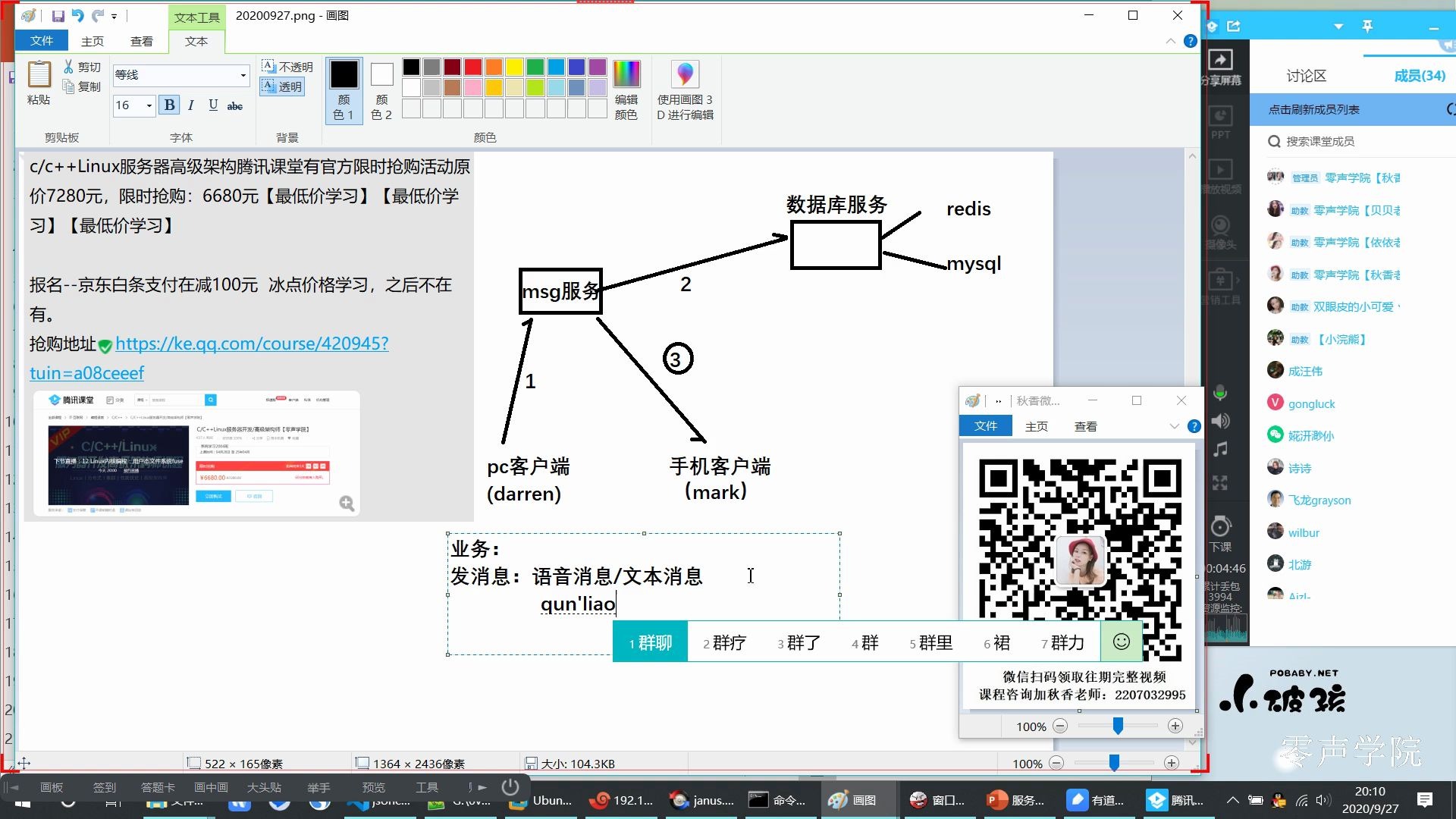Click the share screen icon
Viewport: 1456px width, 819px height.
[x=1220, y=61]
